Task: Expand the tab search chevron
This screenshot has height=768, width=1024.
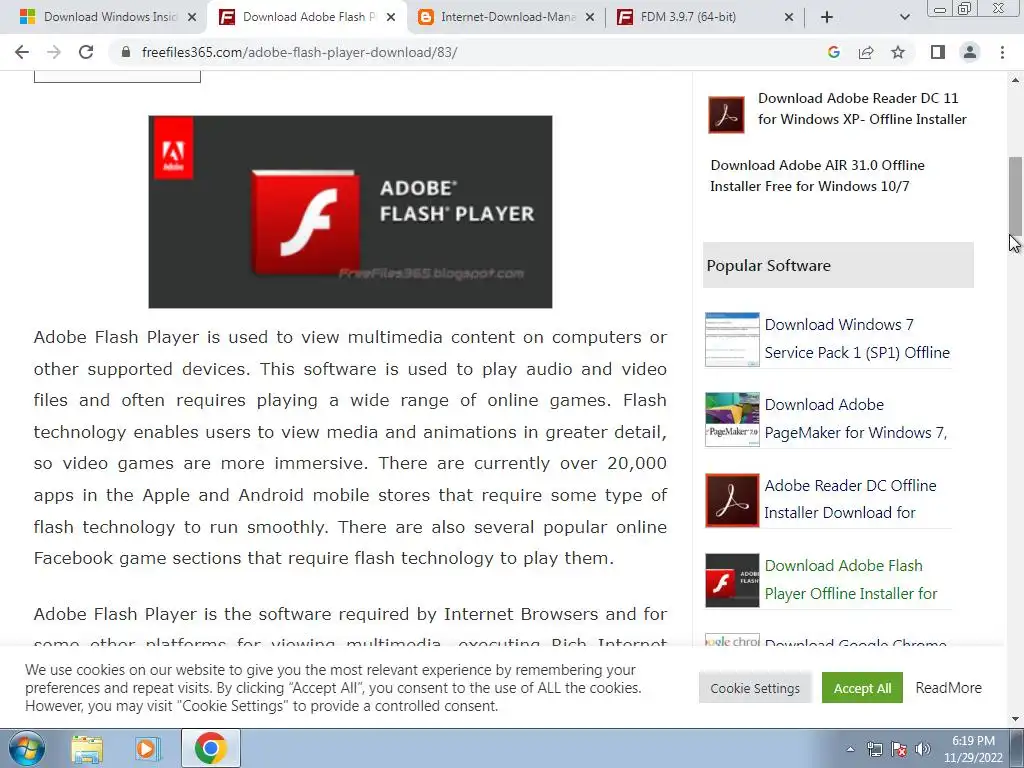Action: [x=904, y=17]
